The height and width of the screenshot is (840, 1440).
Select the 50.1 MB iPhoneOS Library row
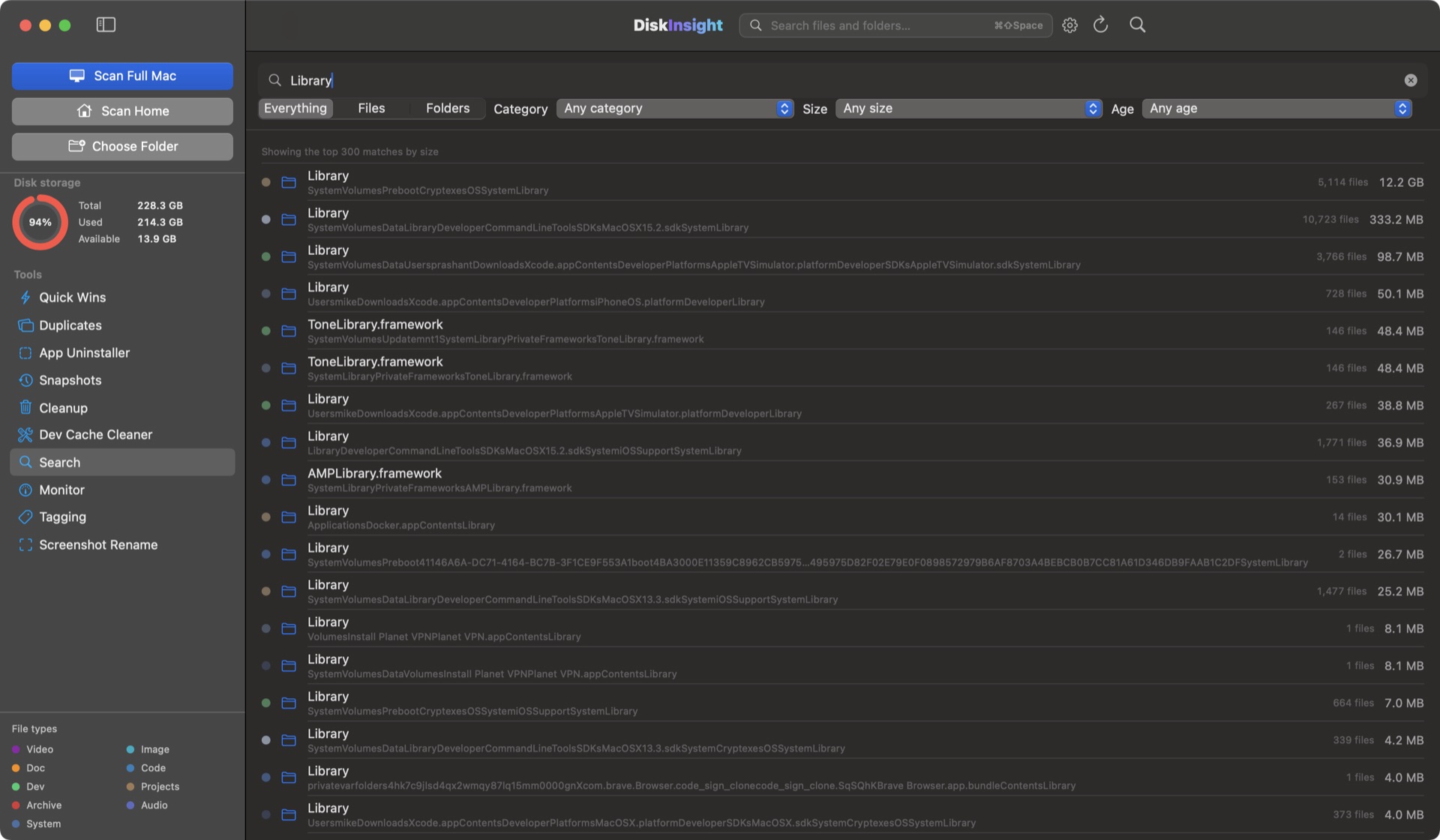click(x=841, y=294)
